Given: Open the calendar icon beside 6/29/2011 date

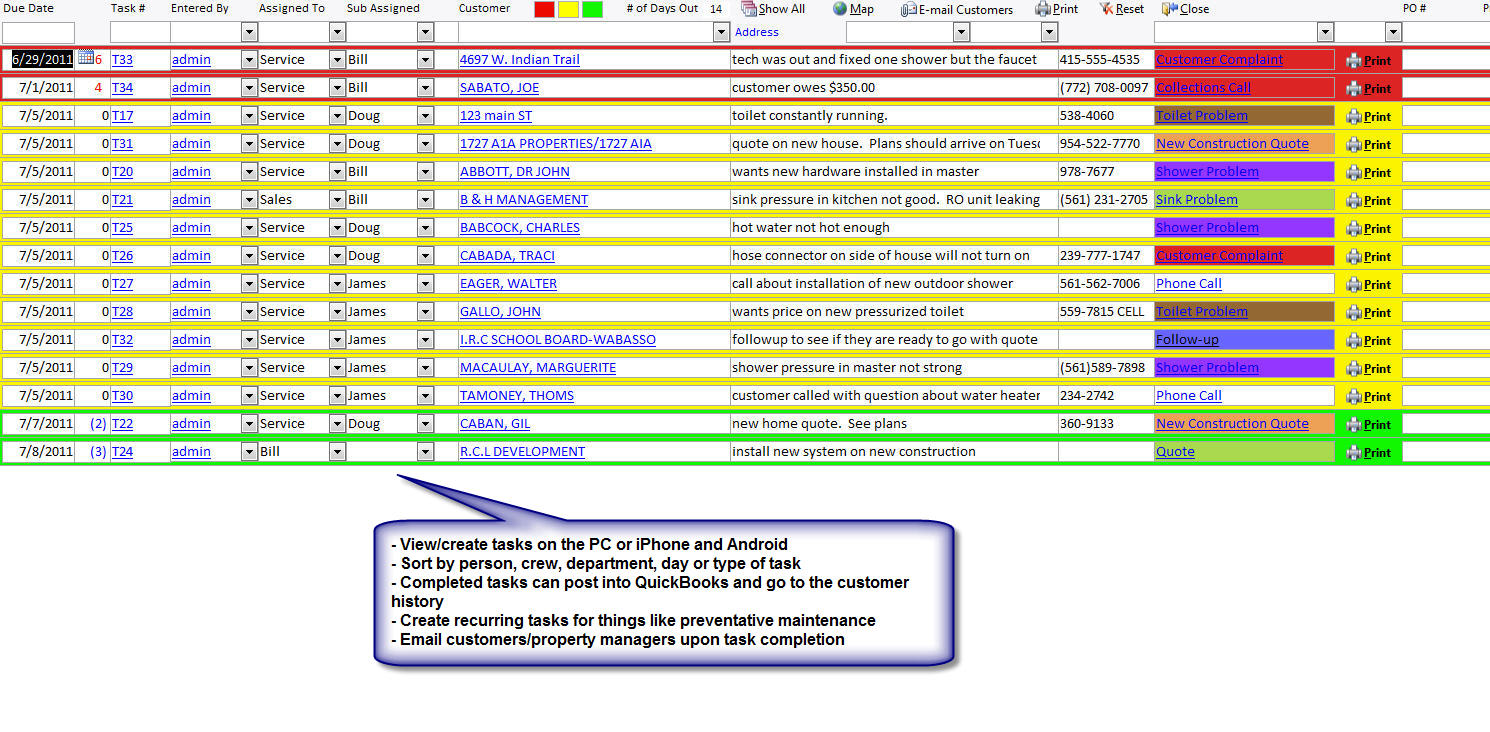Looking at the screenshot, I should pyautogui.click(x=85, y=58).
